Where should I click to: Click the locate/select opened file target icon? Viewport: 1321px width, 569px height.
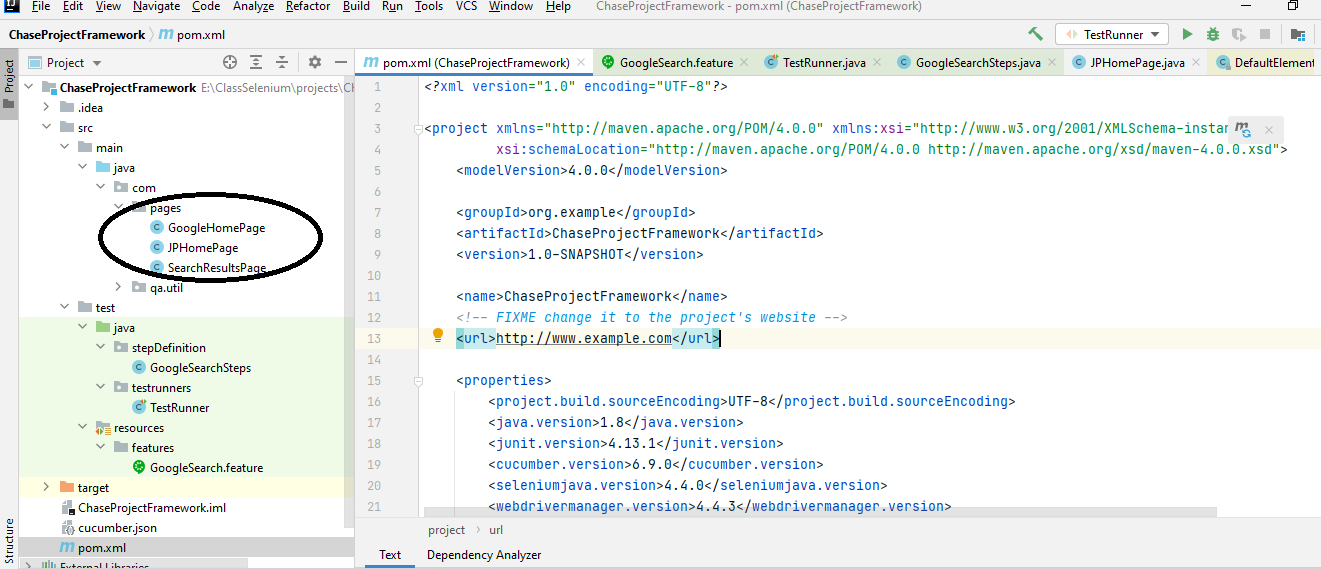pyautogui.click(x=230, y=62)
